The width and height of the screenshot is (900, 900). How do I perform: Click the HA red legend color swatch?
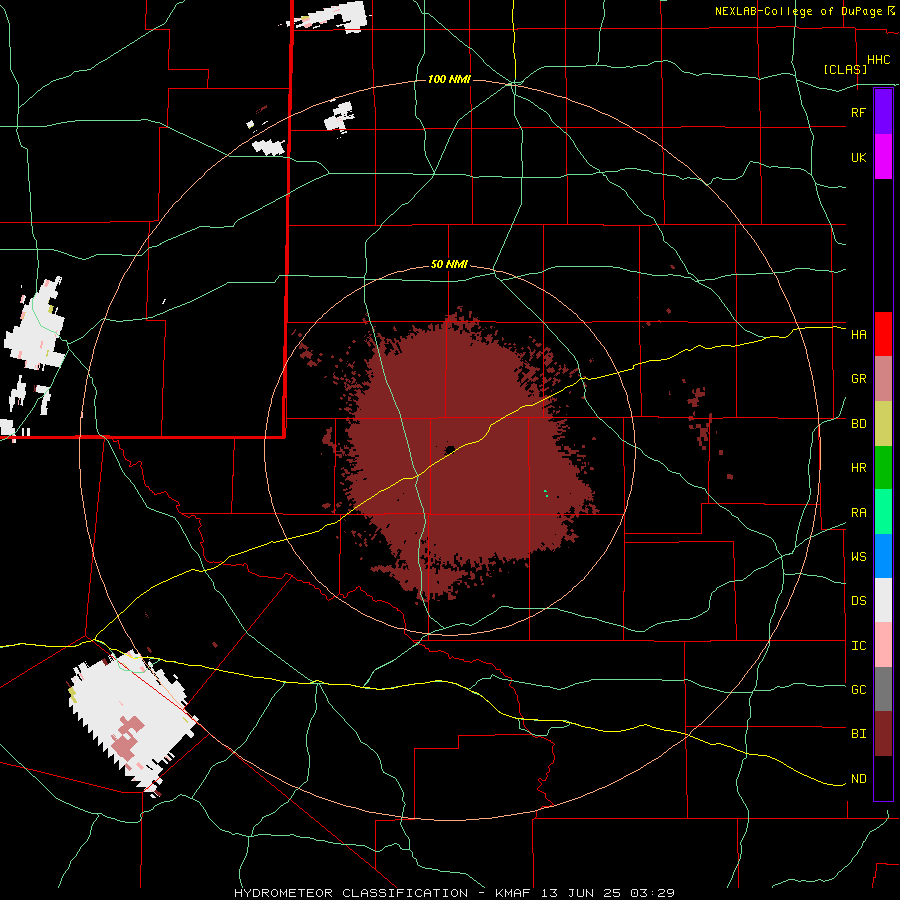click(x=883, y=334)
